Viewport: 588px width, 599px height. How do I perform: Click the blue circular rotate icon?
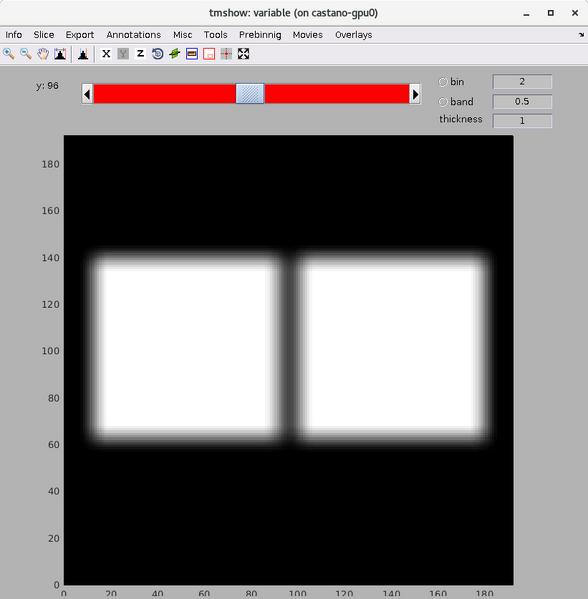(157, 54)
